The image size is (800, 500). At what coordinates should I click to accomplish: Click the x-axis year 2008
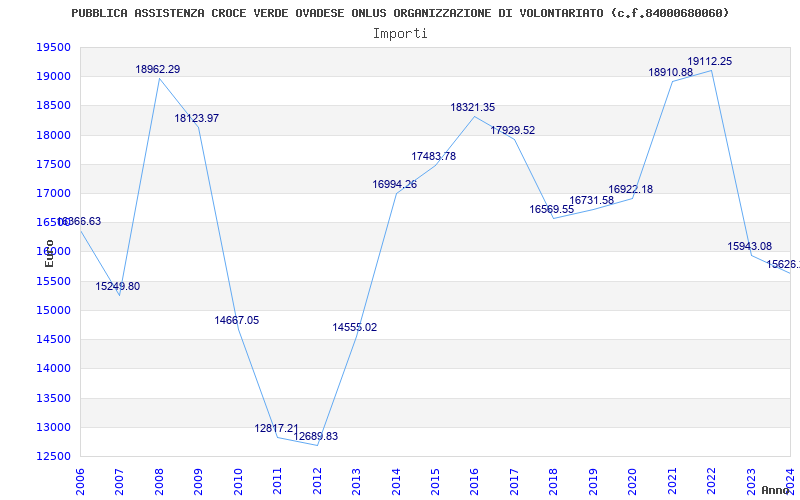pos(159,481)
